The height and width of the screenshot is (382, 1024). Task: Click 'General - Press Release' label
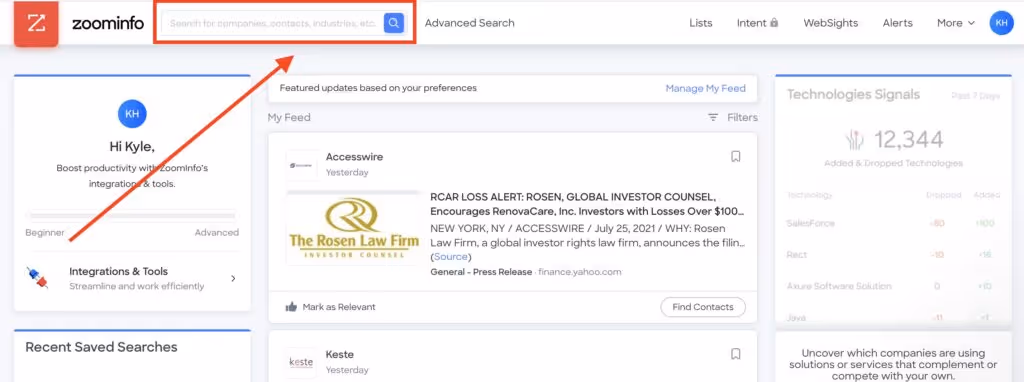(x=481, y=272)
